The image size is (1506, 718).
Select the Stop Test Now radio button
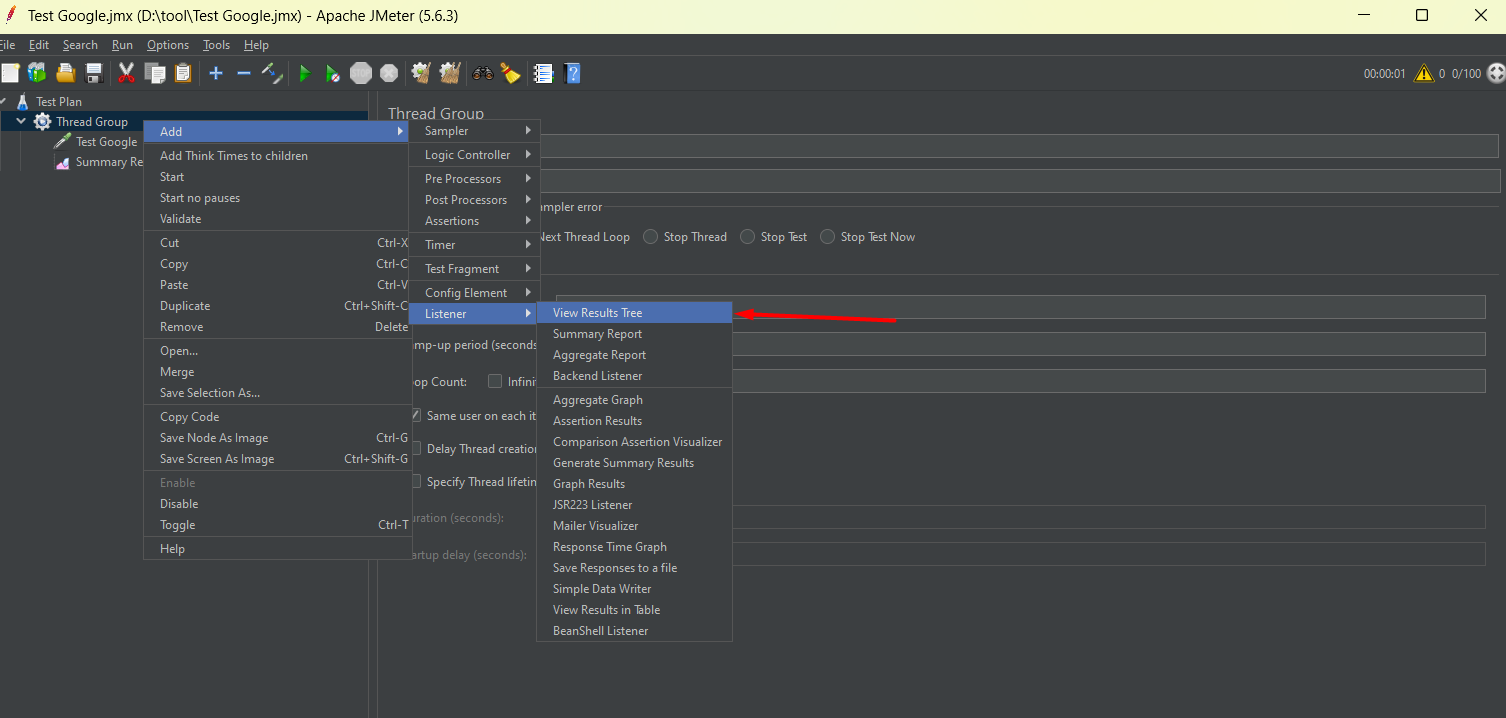828,237
